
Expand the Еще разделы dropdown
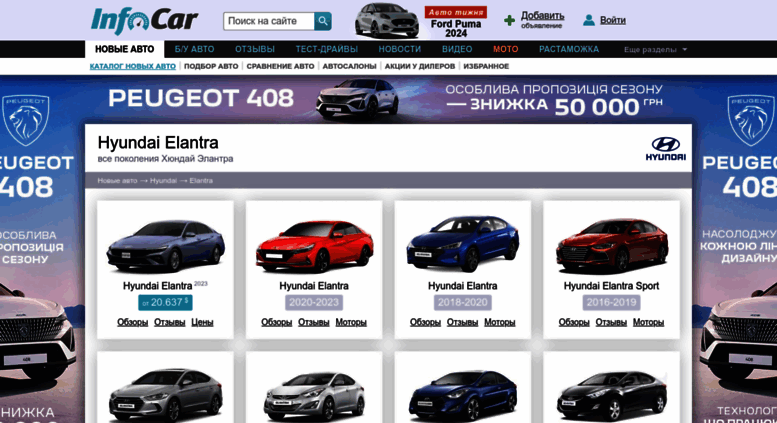pos(655,50)
